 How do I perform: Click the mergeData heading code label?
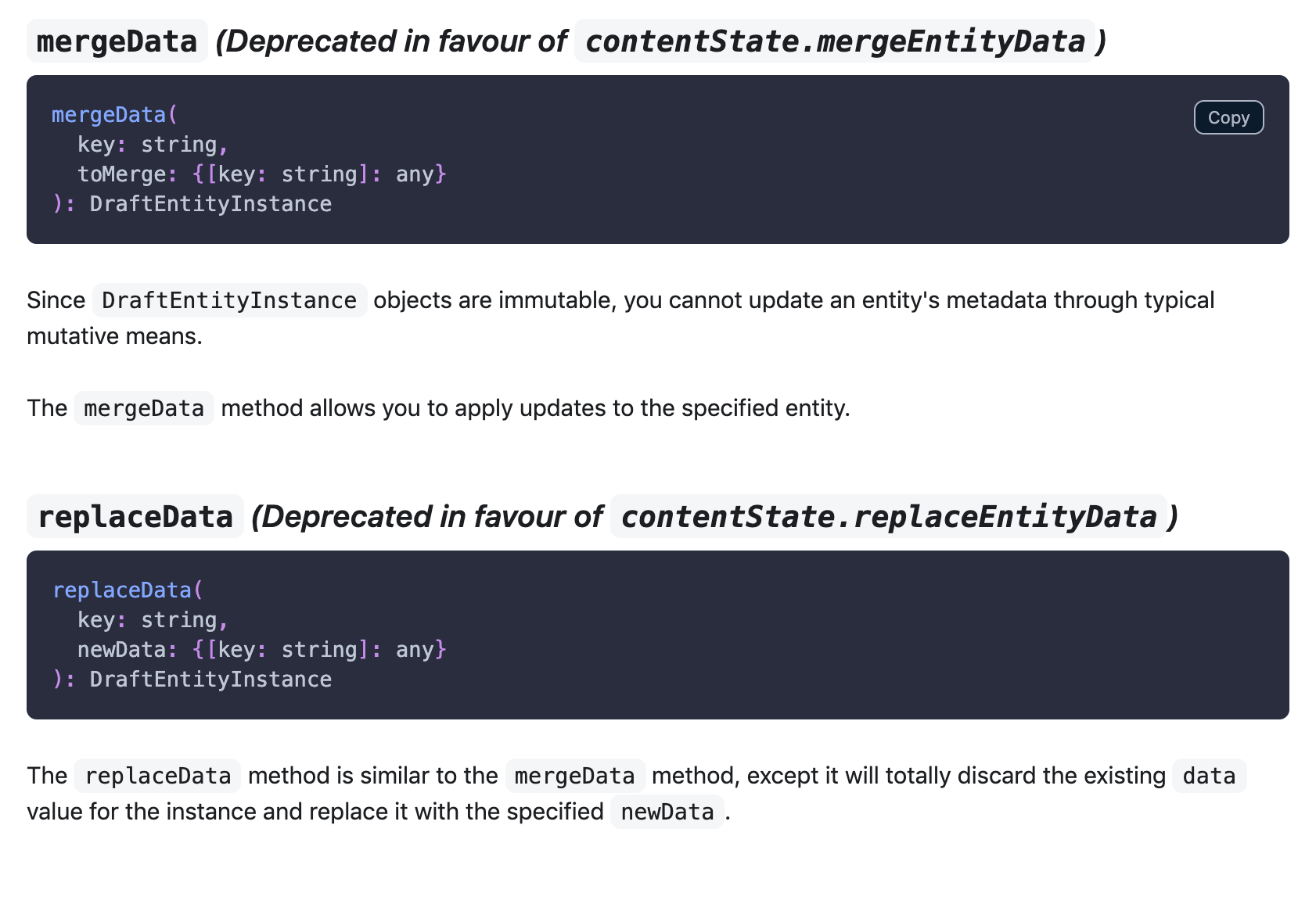[117, 41]
